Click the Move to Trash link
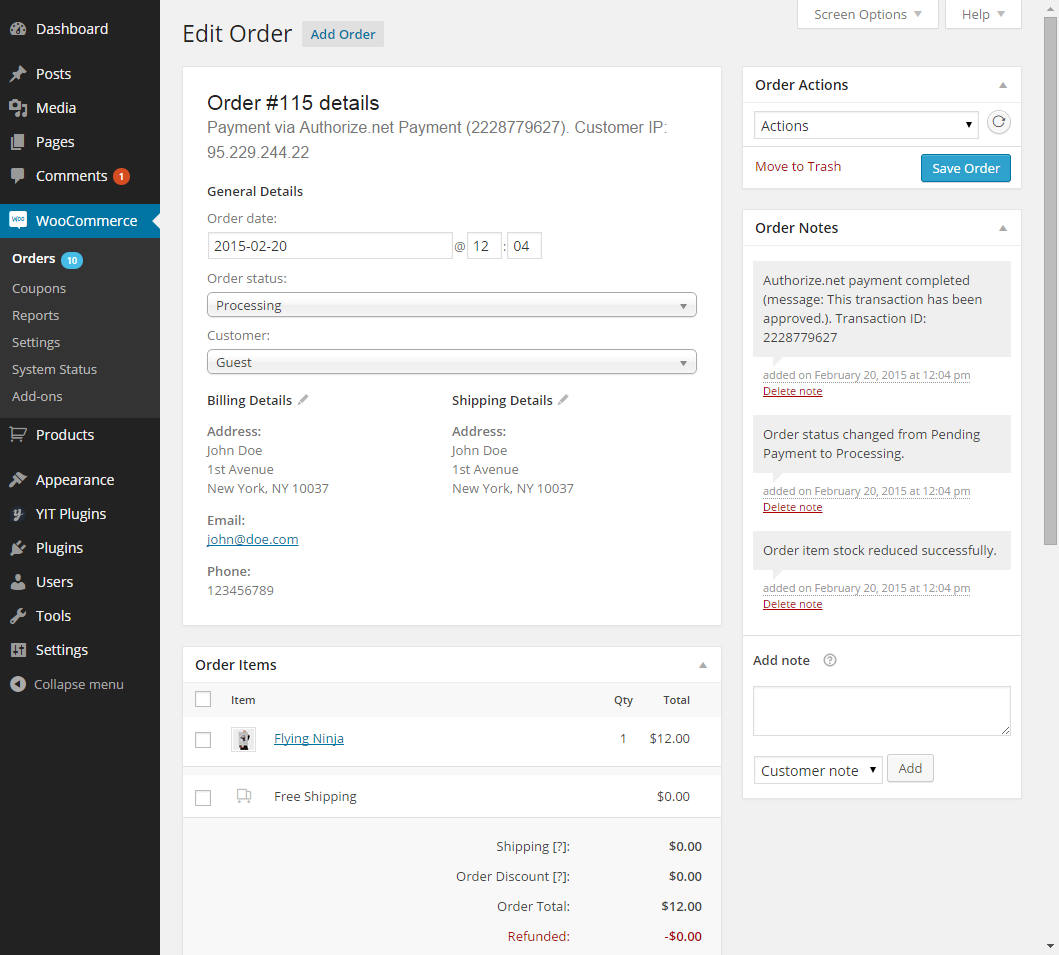This screenshot has width=1059, height=955. pos(797,167)
